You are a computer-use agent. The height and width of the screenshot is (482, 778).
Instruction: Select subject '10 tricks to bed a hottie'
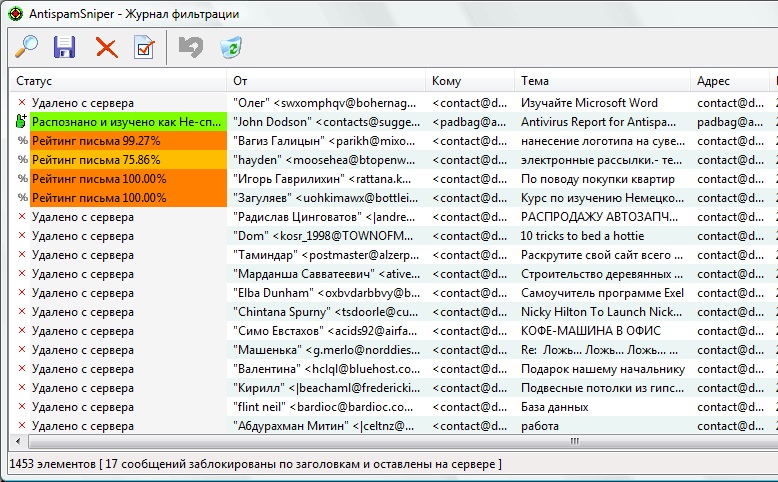pos(583,236)
